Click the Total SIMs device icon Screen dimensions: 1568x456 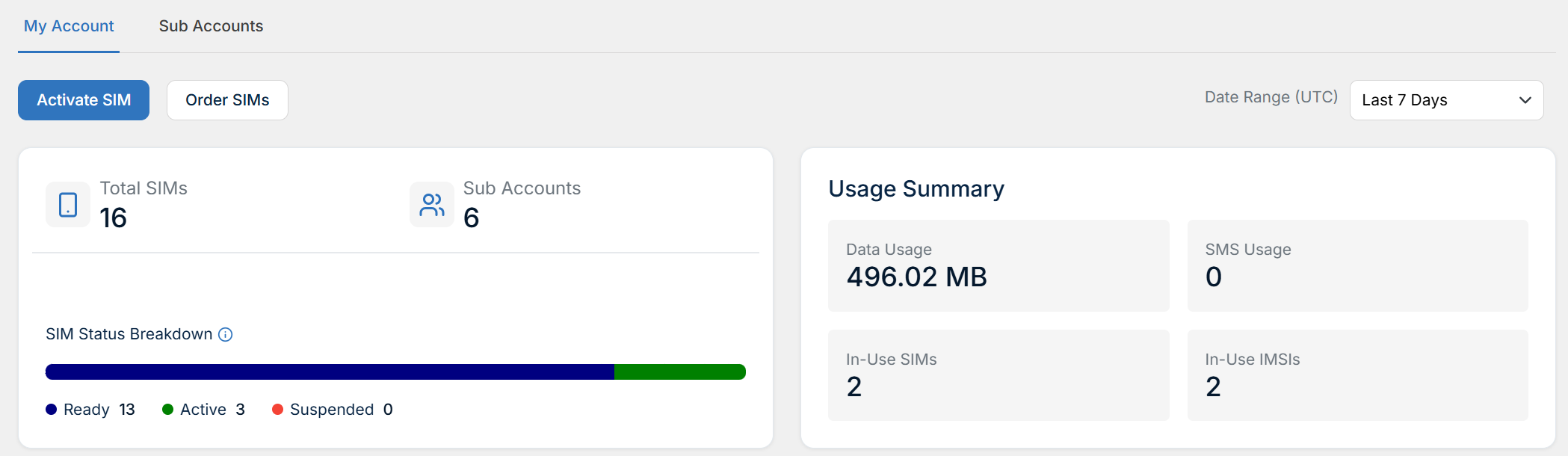68,204
